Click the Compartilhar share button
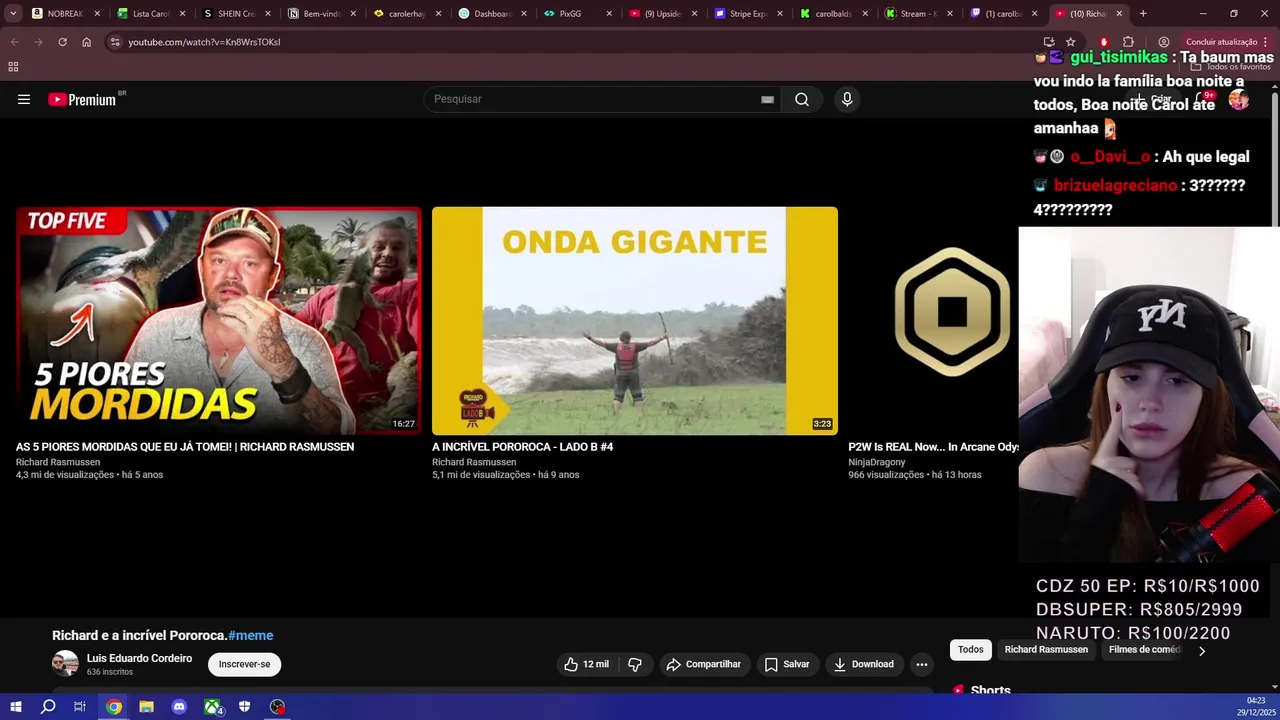This screenshot has height=720, width=1280. pos(704,664)
